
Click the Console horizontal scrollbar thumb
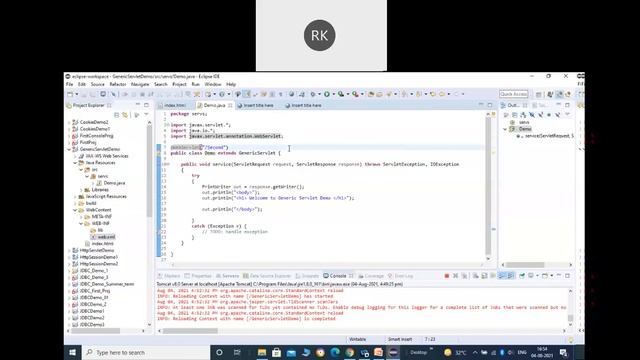tap(190, 331)
